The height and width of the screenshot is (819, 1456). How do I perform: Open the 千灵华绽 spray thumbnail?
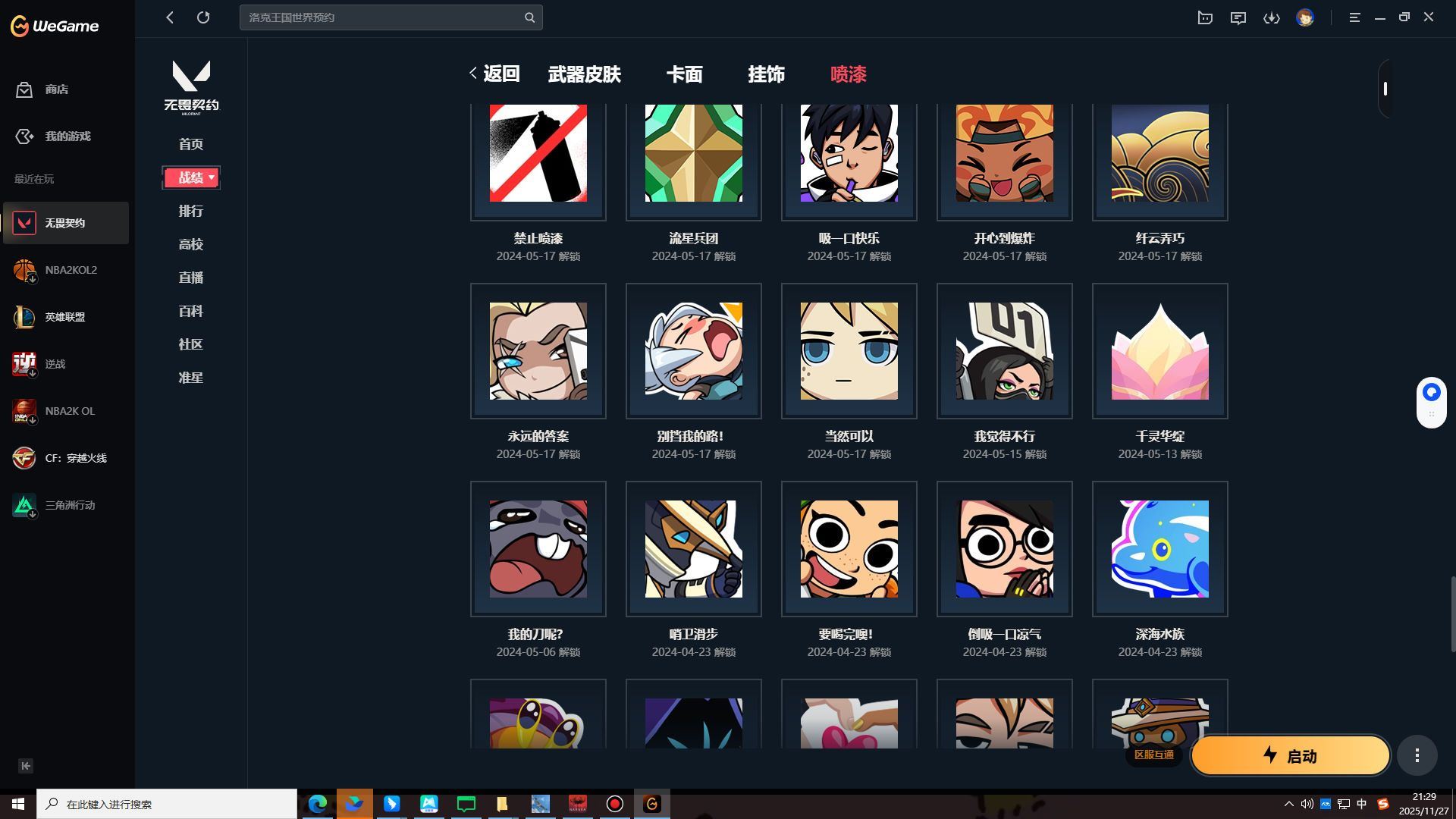pos(1159,351)
